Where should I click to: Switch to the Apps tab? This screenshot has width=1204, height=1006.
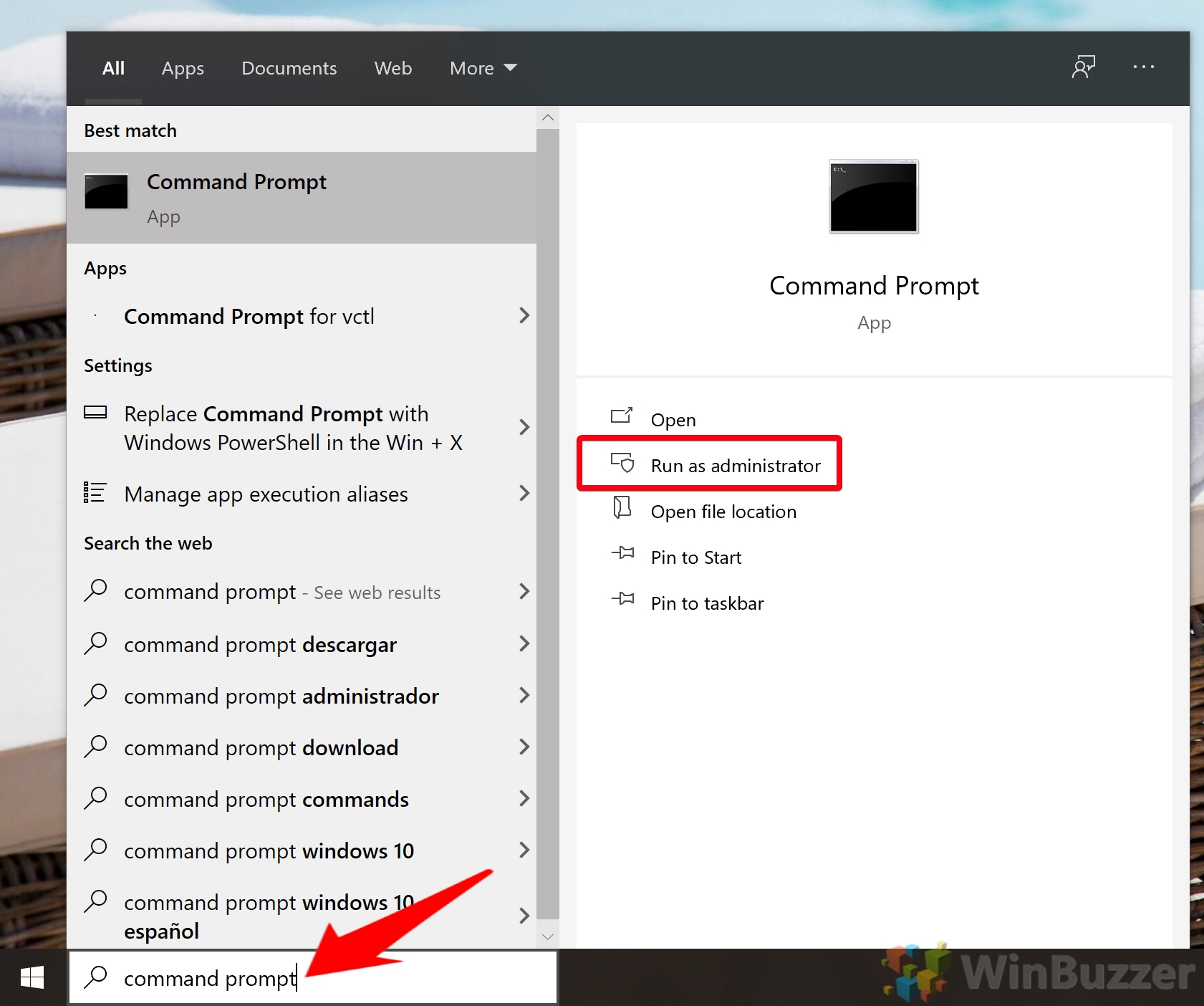pos(183,68)
